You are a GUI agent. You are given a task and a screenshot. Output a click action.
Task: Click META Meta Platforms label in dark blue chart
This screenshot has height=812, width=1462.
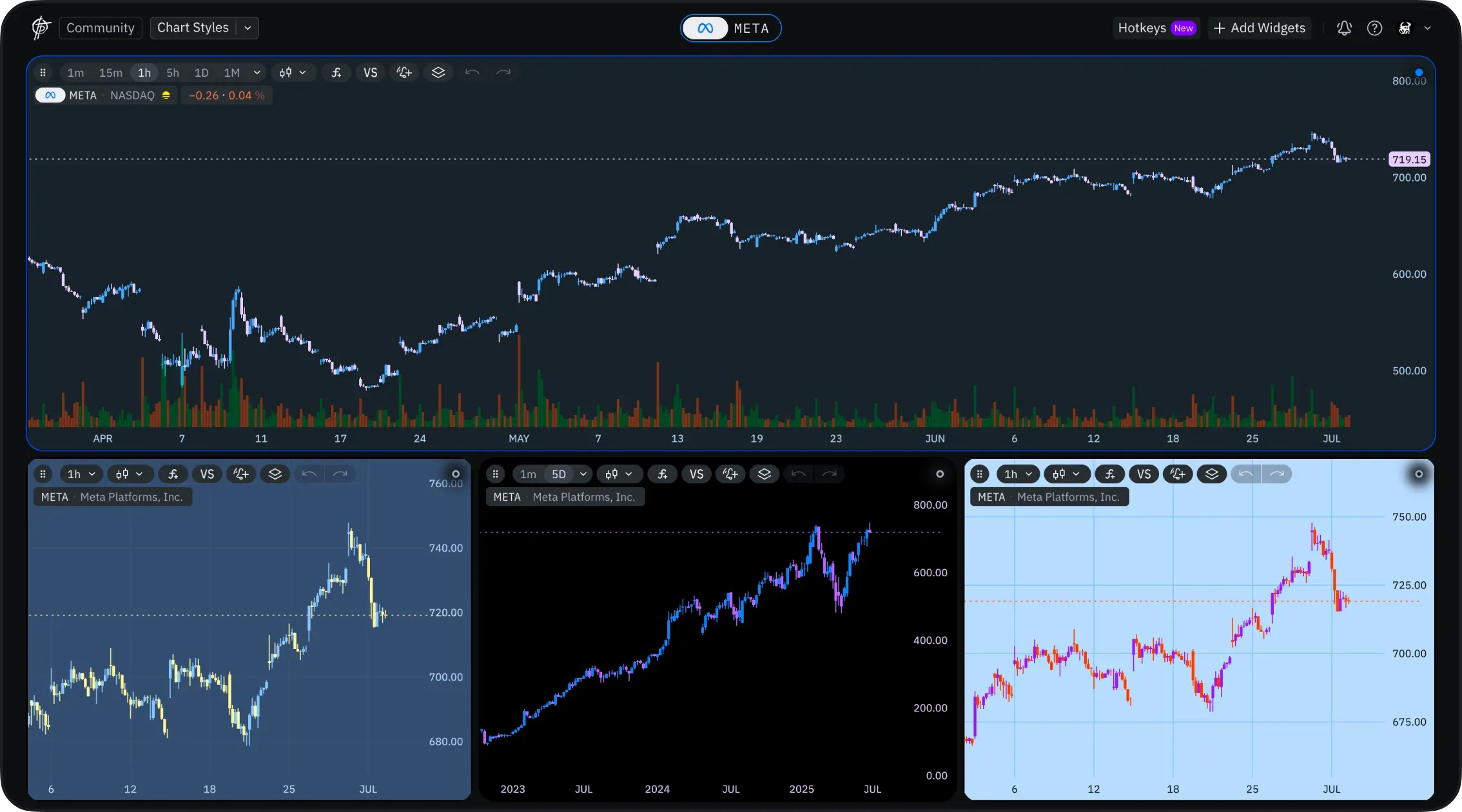(x=112, y=497)
